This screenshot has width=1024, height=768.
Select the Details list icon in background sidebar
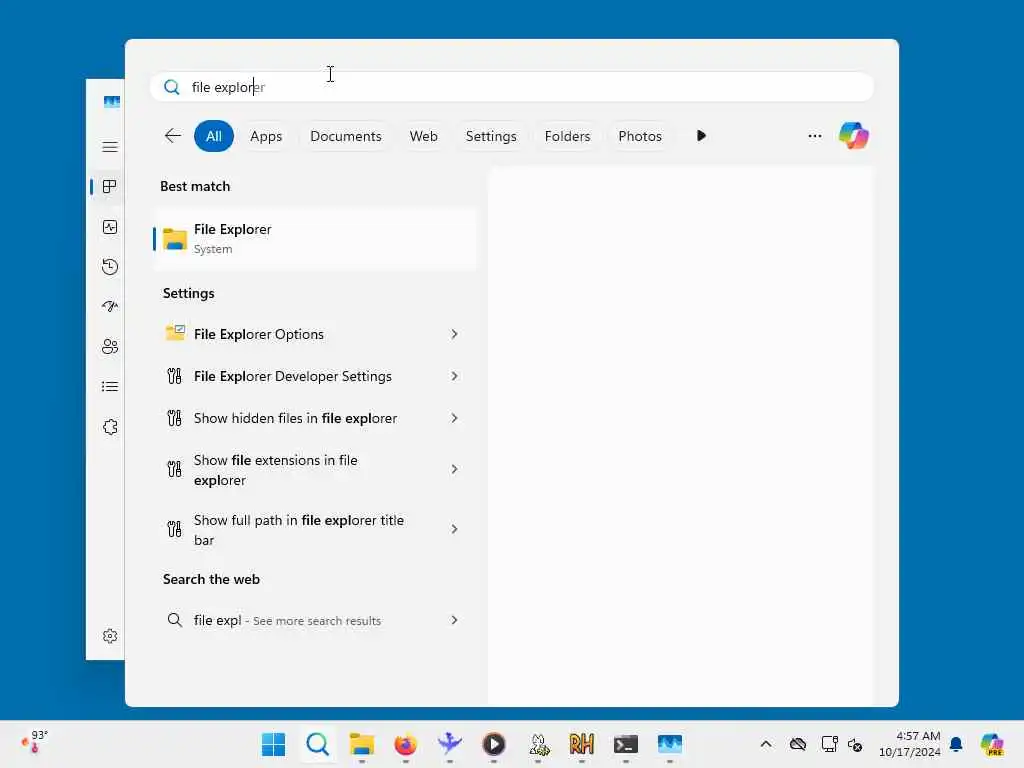coord(110,387)
